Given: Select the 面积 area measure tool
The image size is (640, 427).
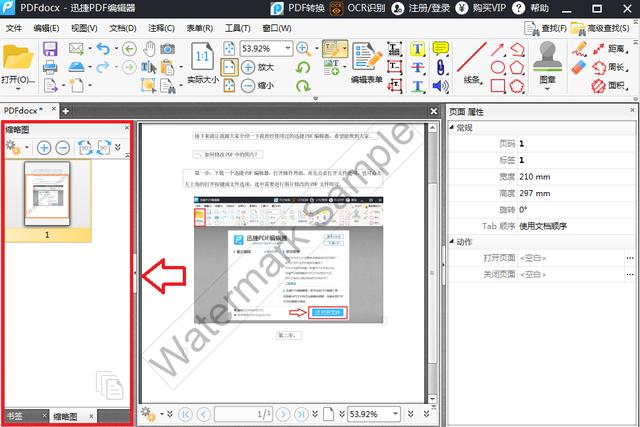Looking at the screenshot, I should point(610,86).
